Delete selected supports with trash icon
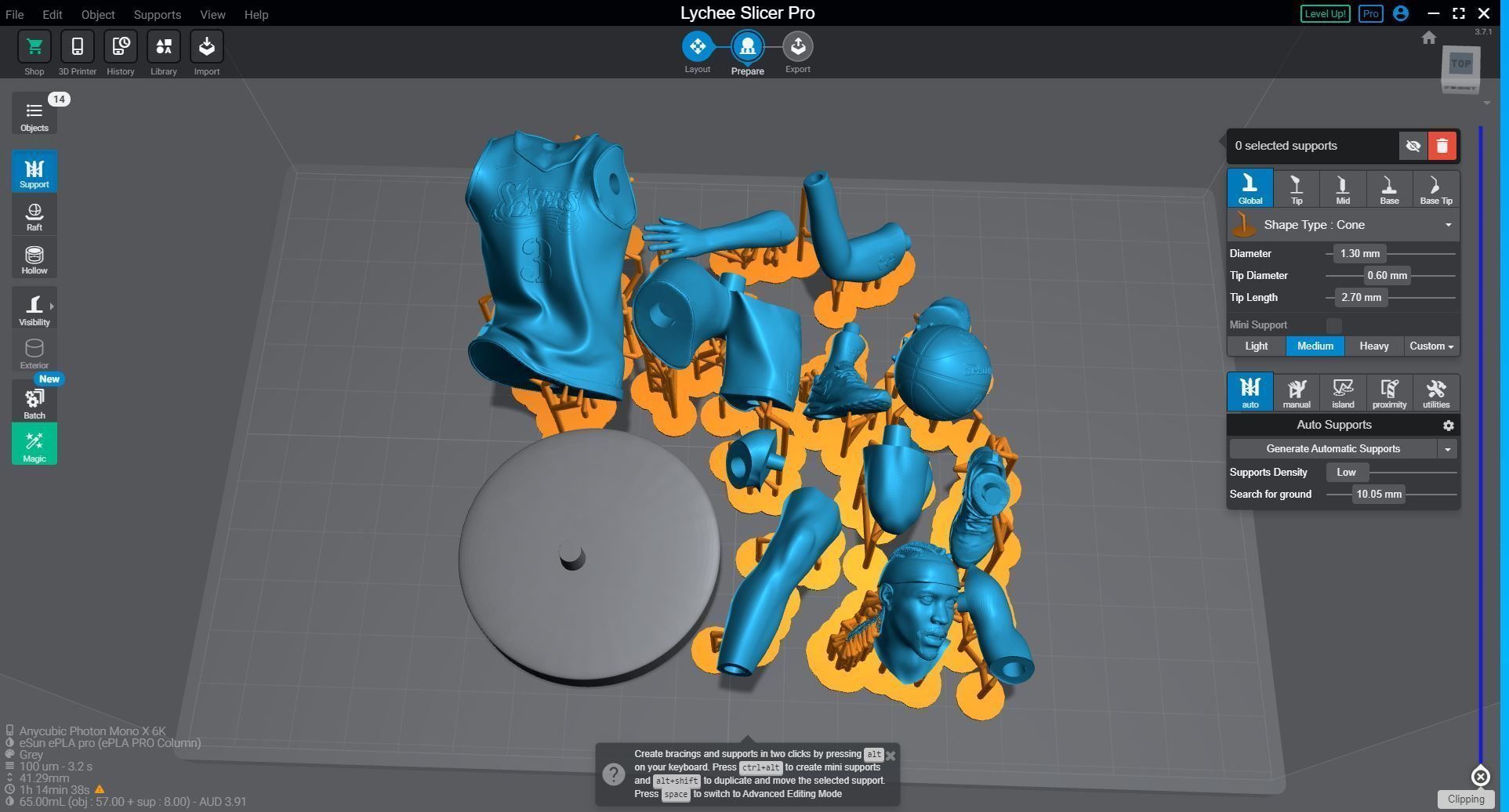Screen dimensions: 1509x812 [x=1442, y=146]
